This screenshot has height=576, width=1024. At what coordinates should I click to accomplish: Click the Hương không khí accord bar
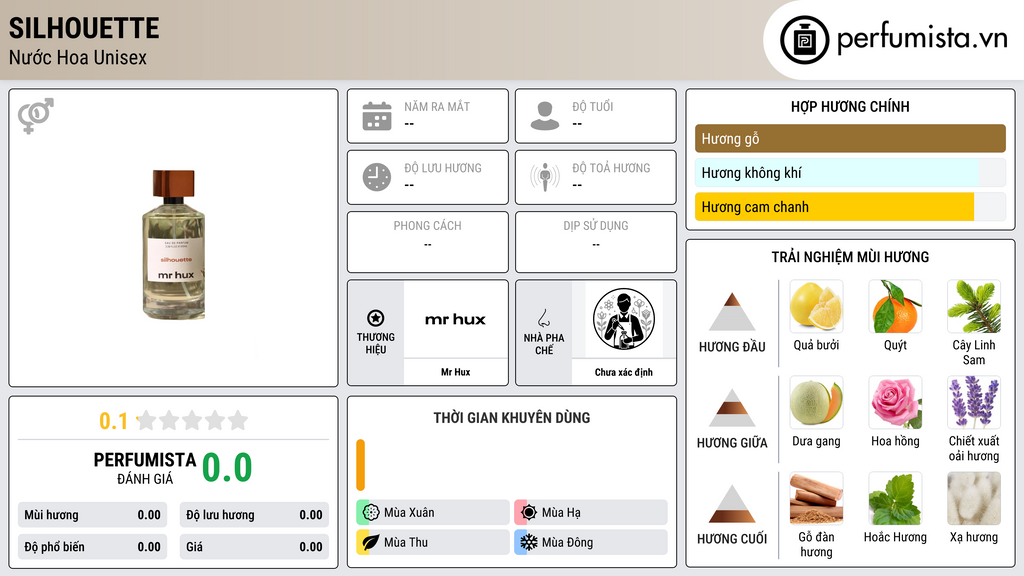(x=850, y=172)
